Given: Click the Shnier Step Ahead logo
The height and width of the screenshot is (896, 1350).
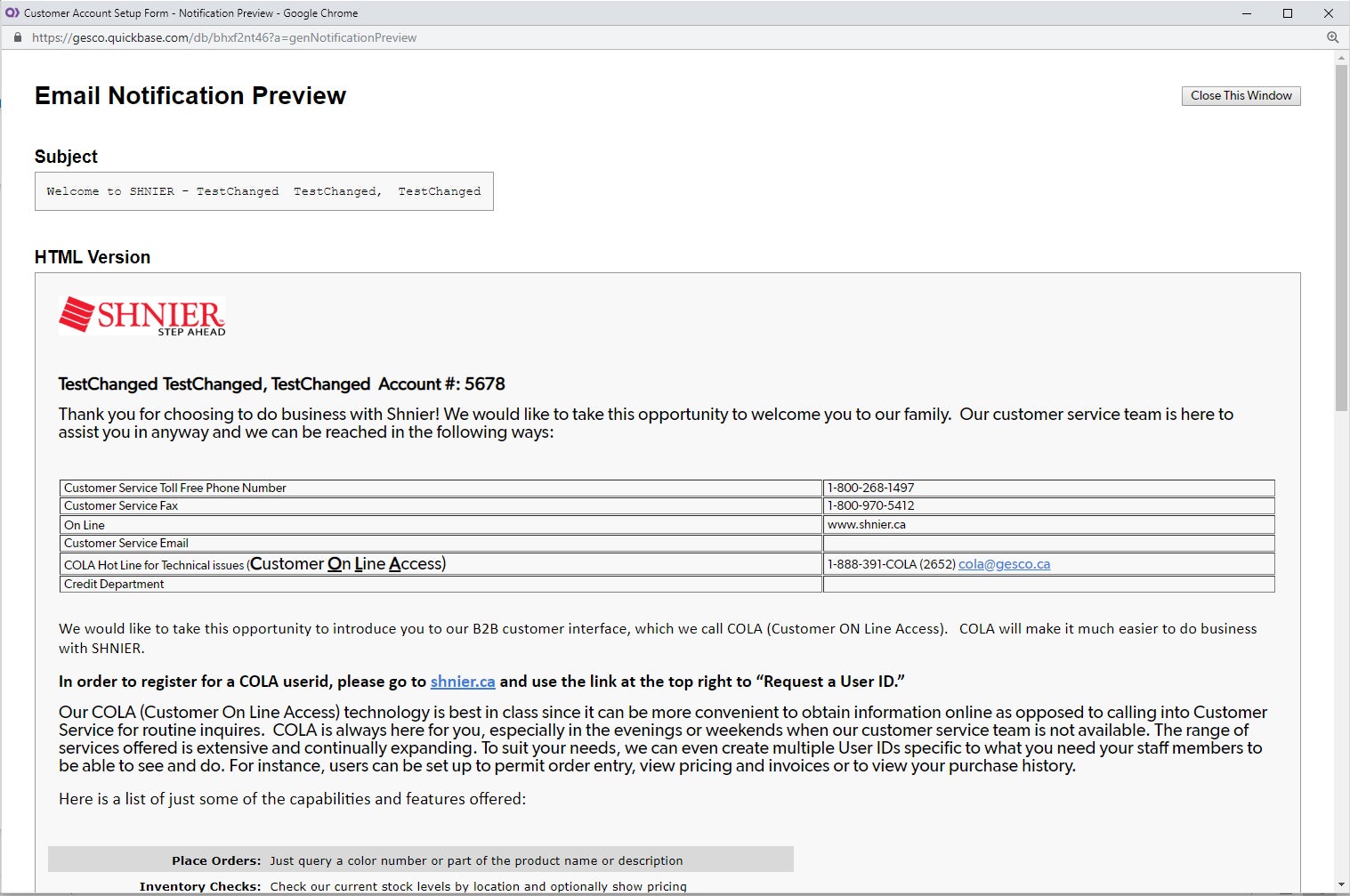Looking at the screenshot, I should click(142, 316).
